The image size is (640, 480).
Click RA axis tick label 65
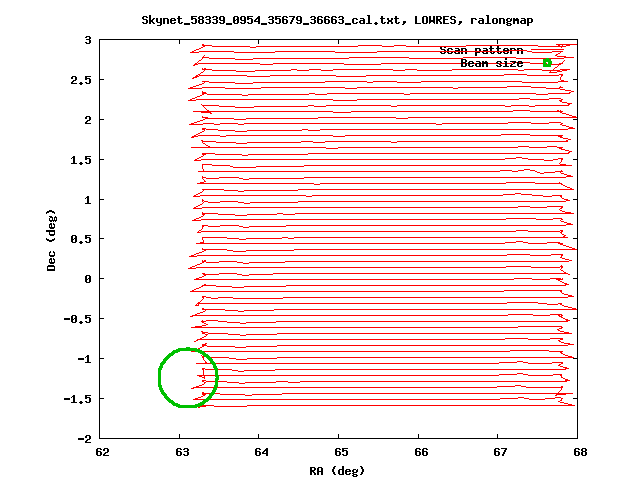[x=341, y=452]
